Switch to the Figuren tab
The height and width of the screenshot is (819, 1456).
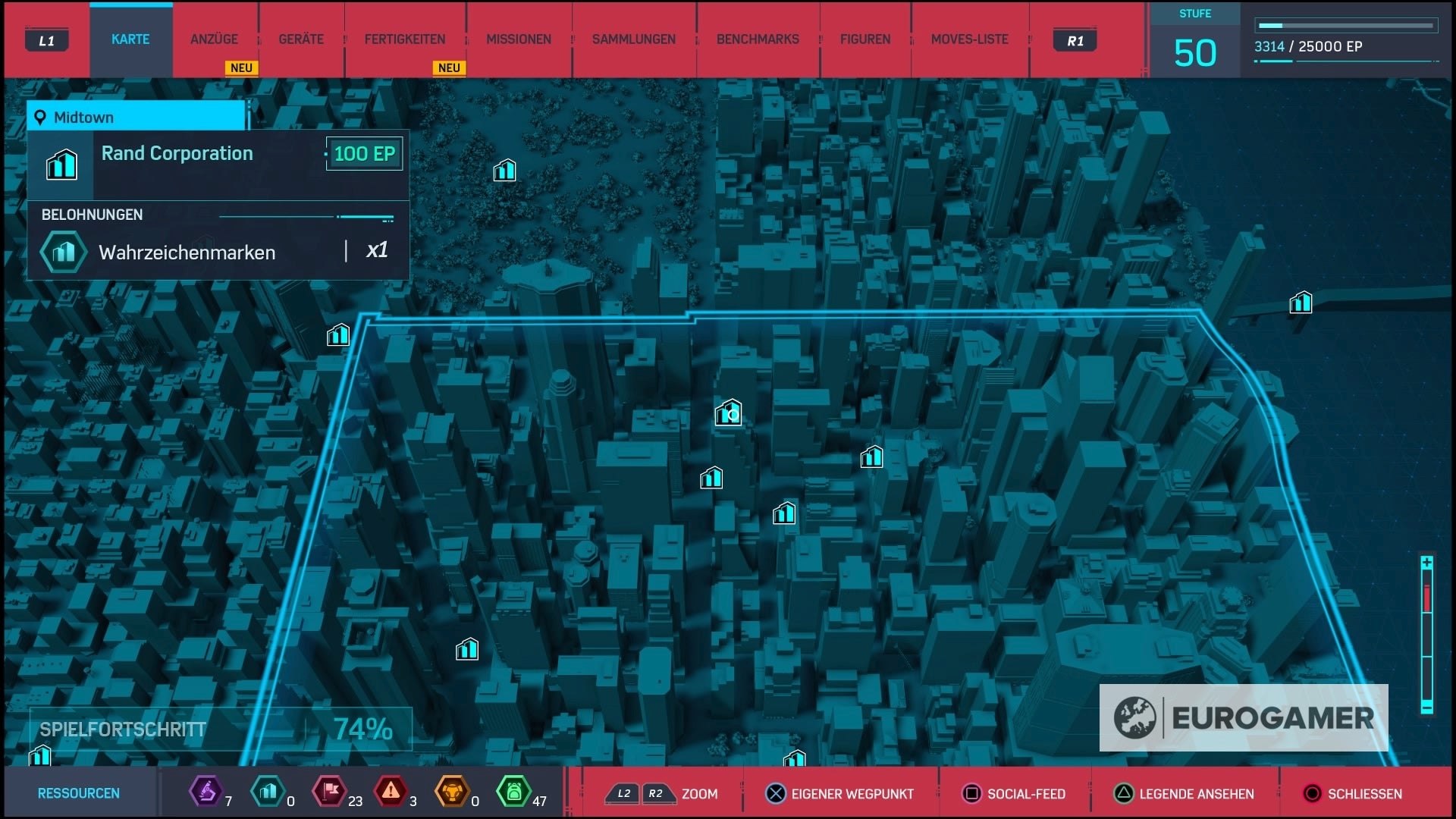click(x=865, y=39)
